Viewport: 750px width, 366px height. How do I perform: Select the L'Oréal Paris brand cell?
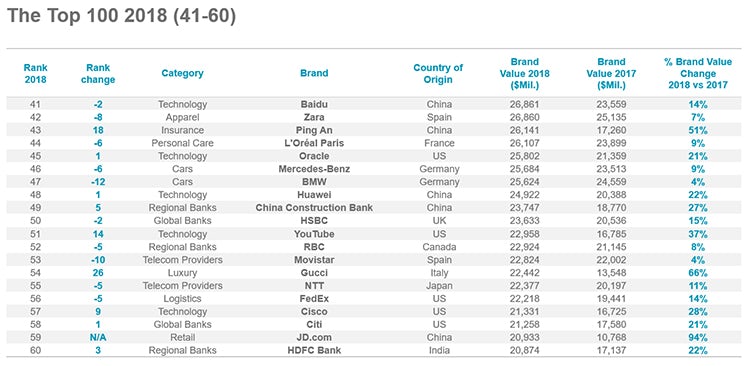(x=314, y=143)
